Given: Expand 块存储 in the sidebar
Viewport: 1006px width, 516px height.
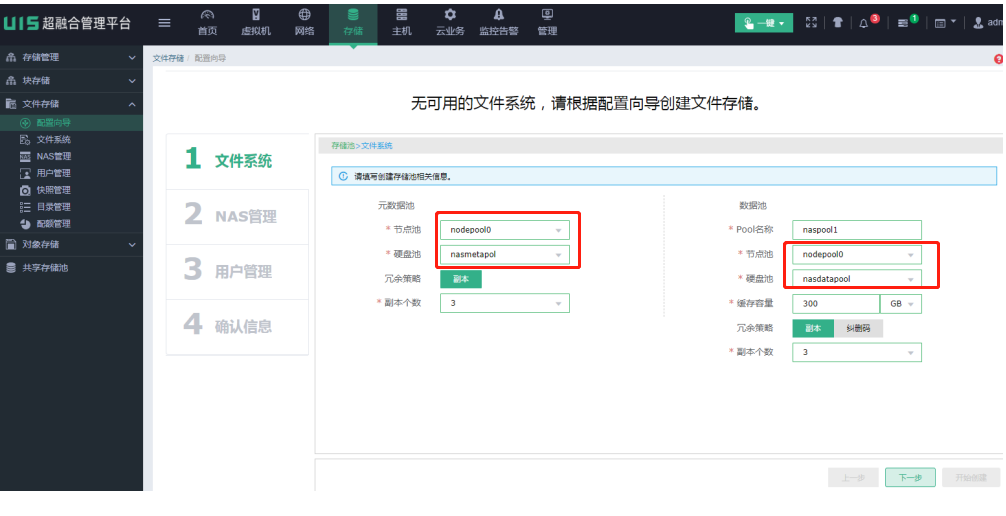Looking at the screenshot, I should point(71,80).
